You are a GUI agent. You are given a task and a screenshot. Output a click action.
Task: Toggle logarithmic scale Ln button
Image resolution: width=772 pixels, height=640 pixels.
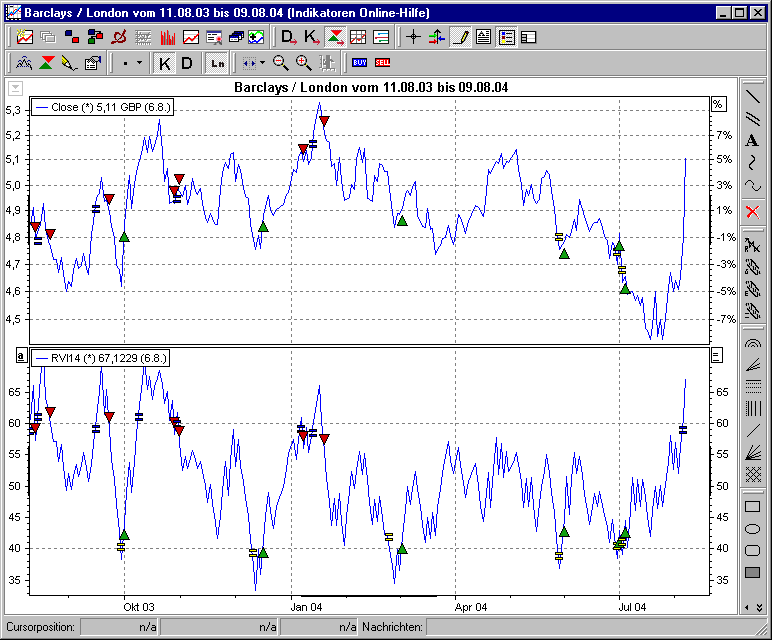[217, 63]
